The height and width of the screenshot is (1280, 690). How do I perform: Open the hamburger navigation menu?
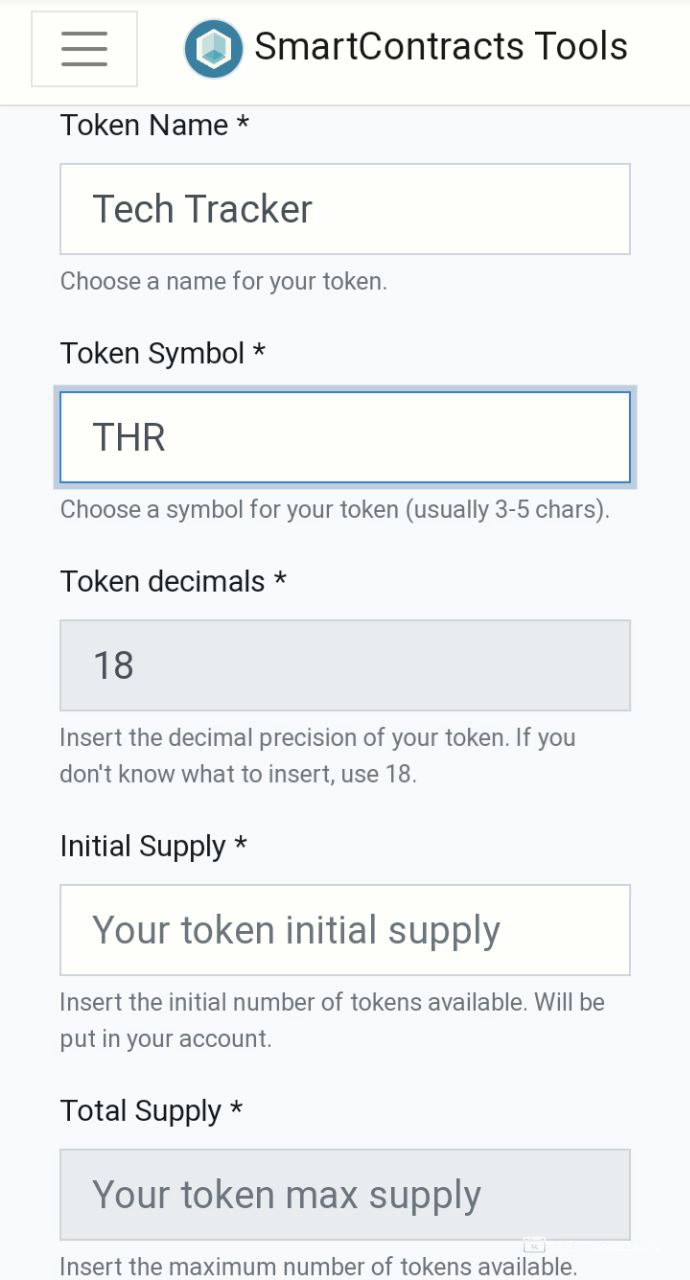click(84, 49)
